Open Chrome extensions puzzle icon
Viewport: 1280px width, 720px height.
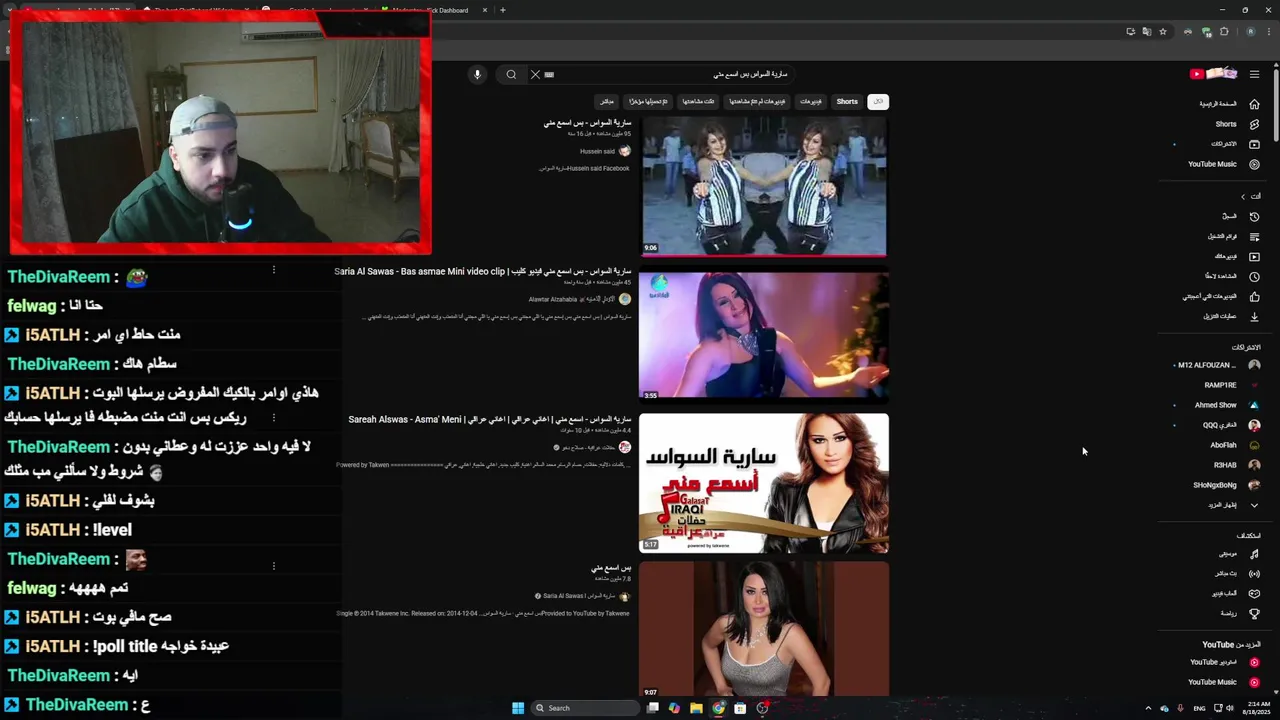coord(1224,31)
